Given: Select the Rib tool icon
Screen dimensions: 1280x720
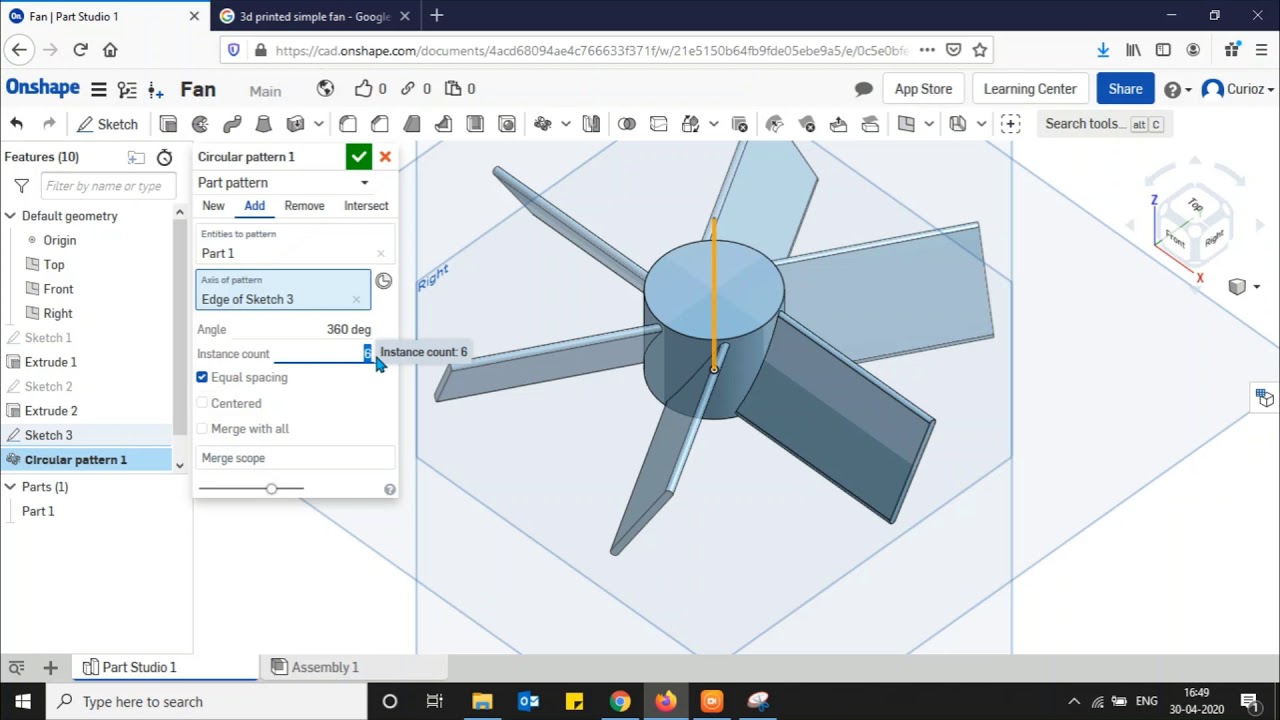Looking at the screenshot, I should click(443, 124).
